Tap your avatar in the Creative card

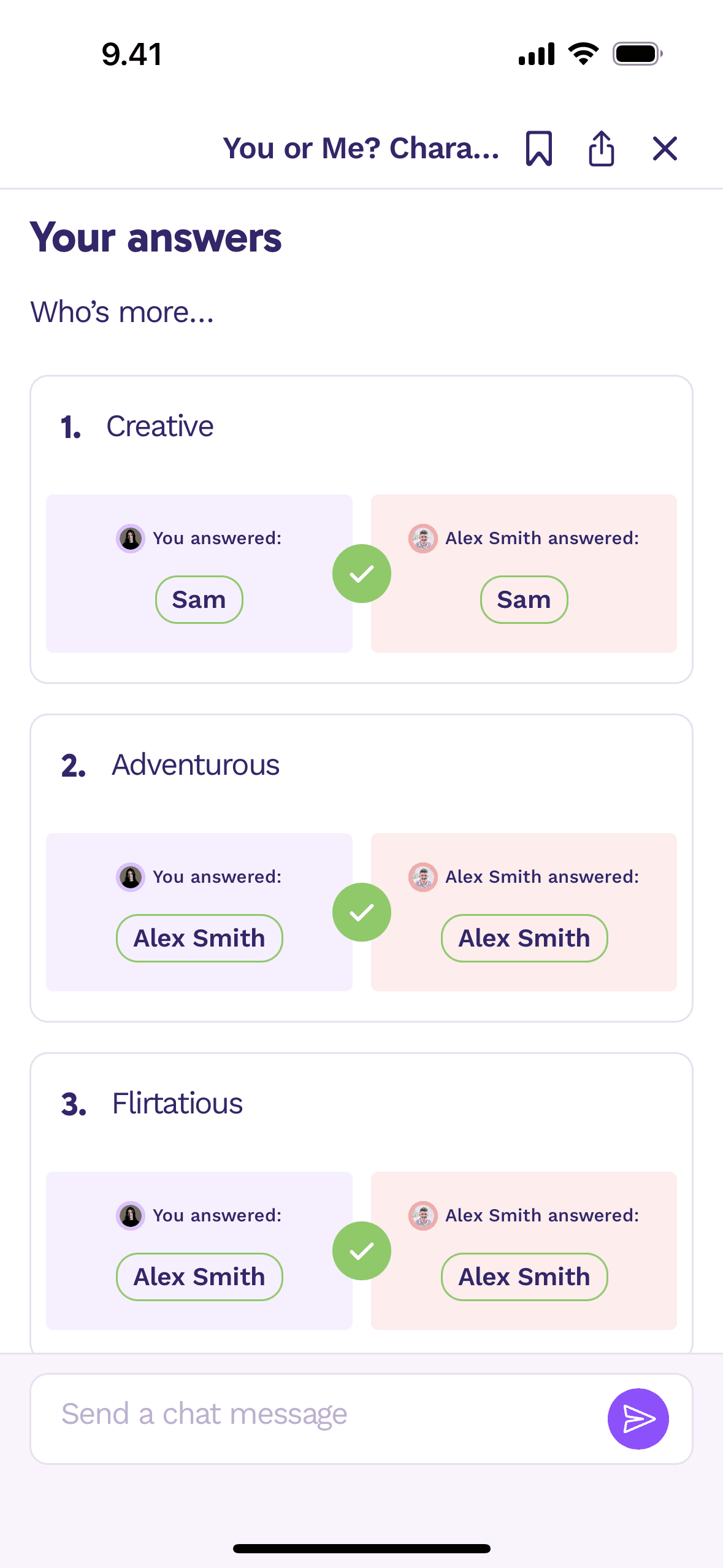click(x=131, y=539)
